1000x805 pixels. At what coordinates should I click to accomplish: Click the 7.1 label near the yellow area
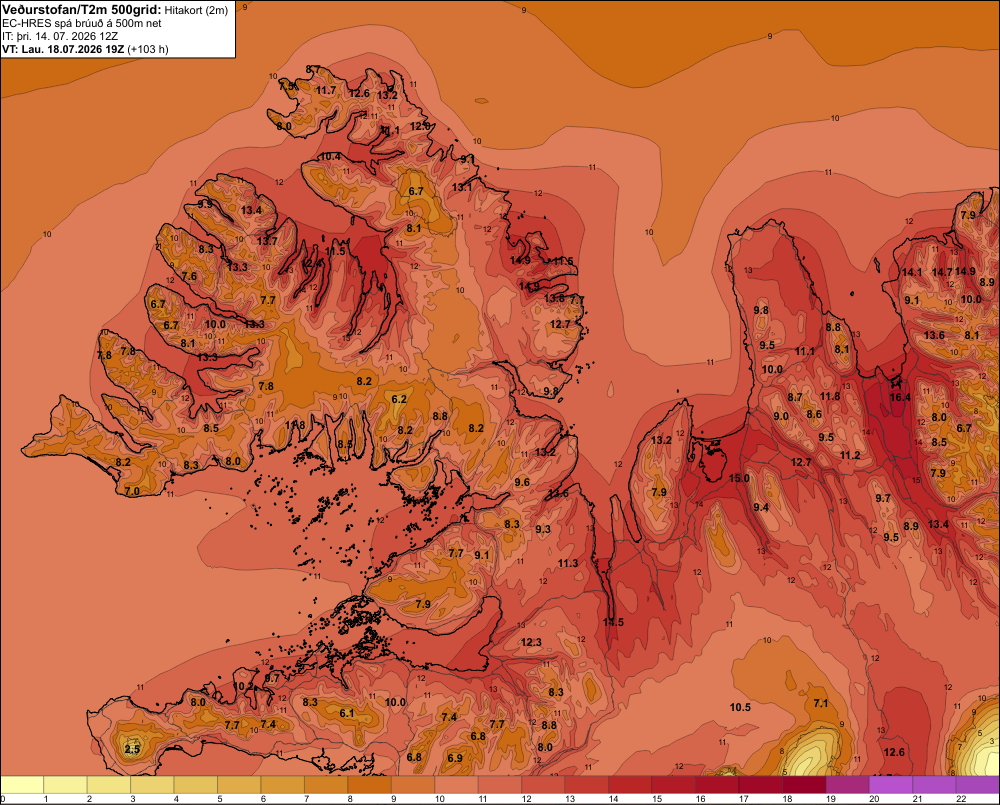point(821,703)
